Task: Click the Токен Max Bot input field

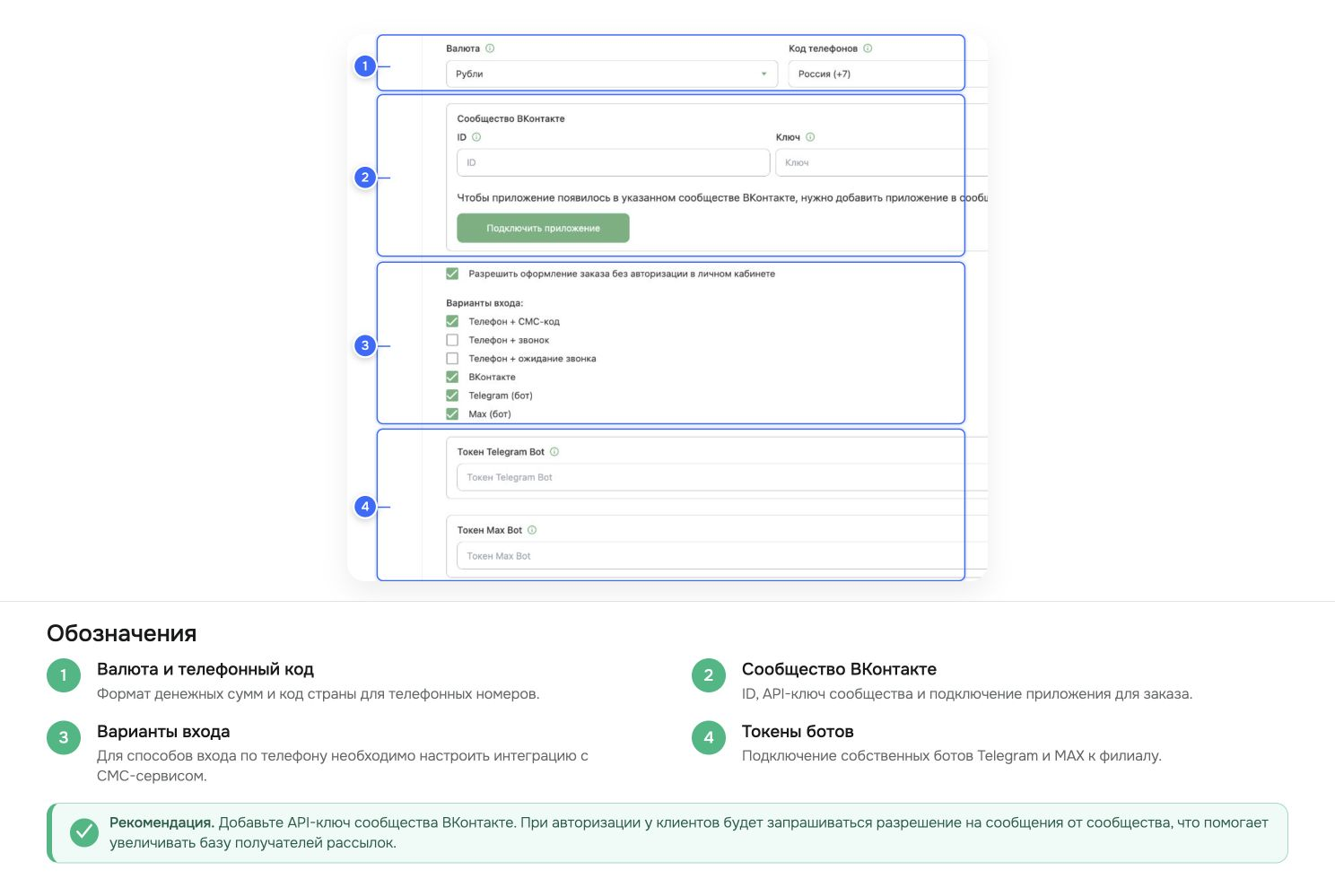Action: tap(721, 556)
